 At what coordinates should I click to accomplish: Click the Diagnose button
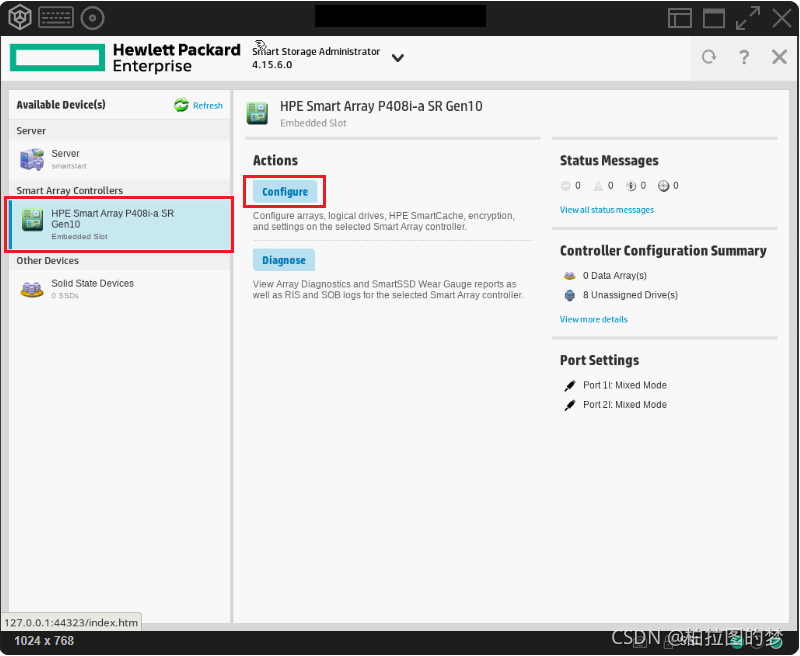coord(284,260)
